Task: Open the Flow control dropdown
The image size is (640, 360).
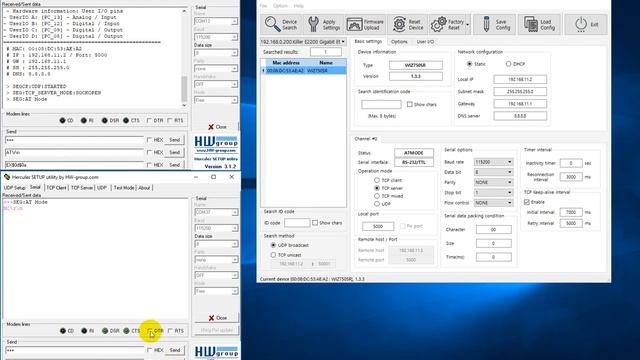Action: point(493,203)
